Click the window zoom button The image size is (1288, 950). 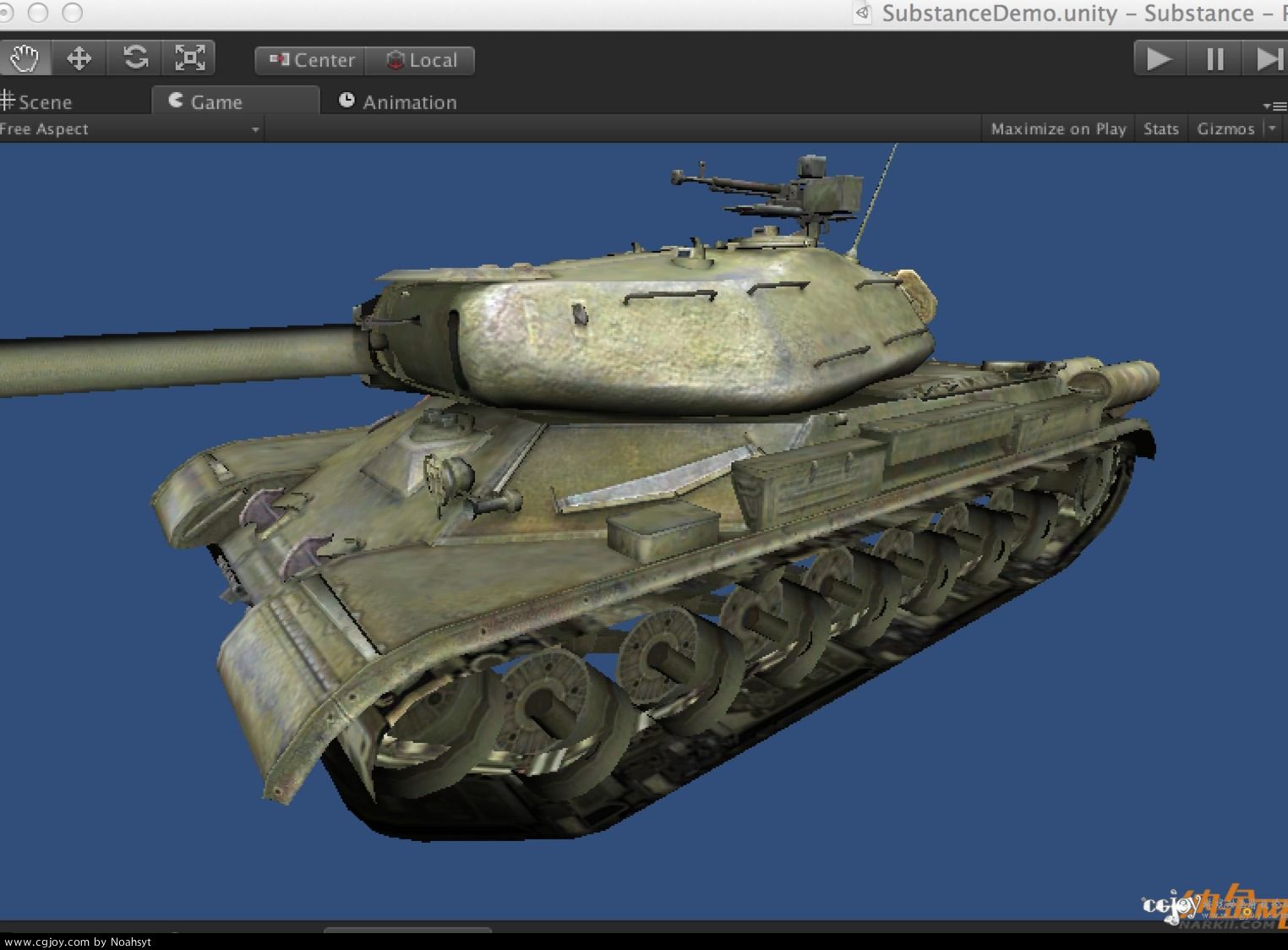click(74, 13)
